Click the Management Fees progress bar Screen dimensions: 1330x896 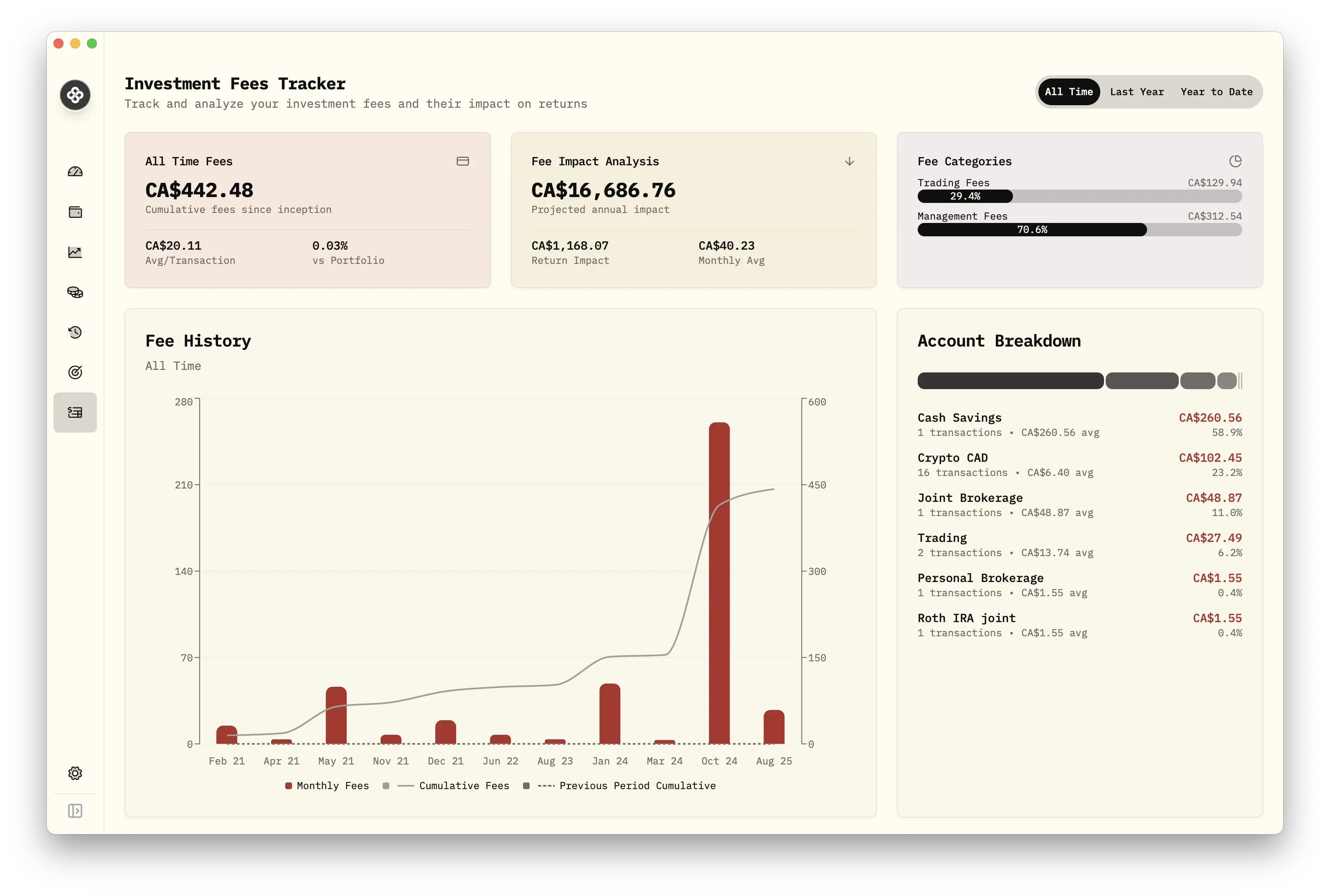pyautogui.click(x=1079, y=230)
